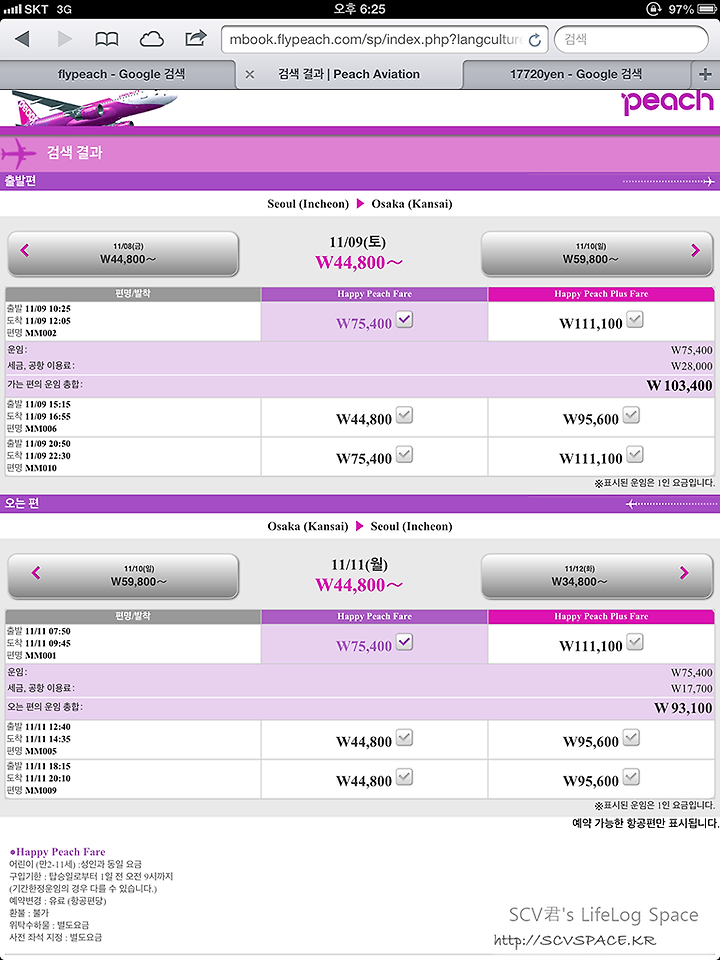
Task: Click the Happy Peach Fare notes heading
Action: [x=58, y=852]
